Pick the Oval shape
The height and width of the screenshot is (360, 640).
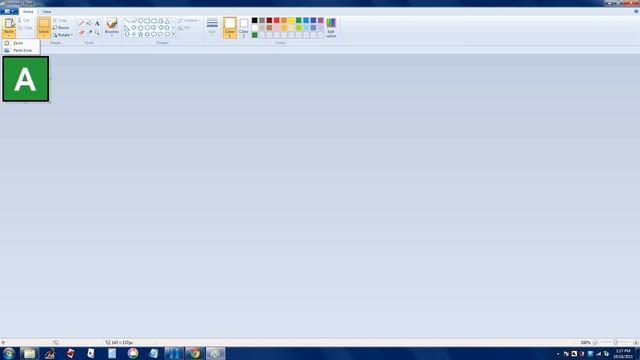pos(140,21)
